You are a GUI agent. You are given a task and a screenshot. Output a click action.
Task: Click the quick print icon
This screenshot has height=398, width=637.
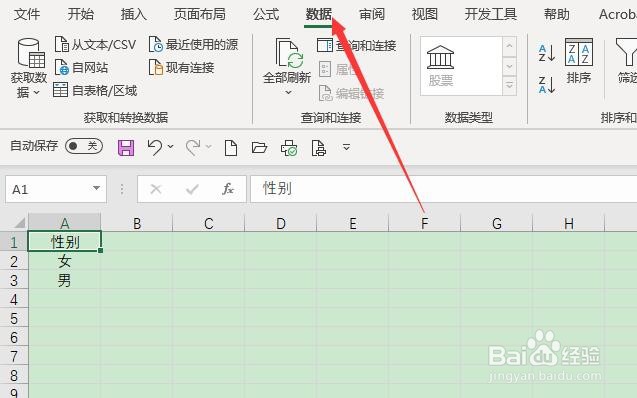289,148
